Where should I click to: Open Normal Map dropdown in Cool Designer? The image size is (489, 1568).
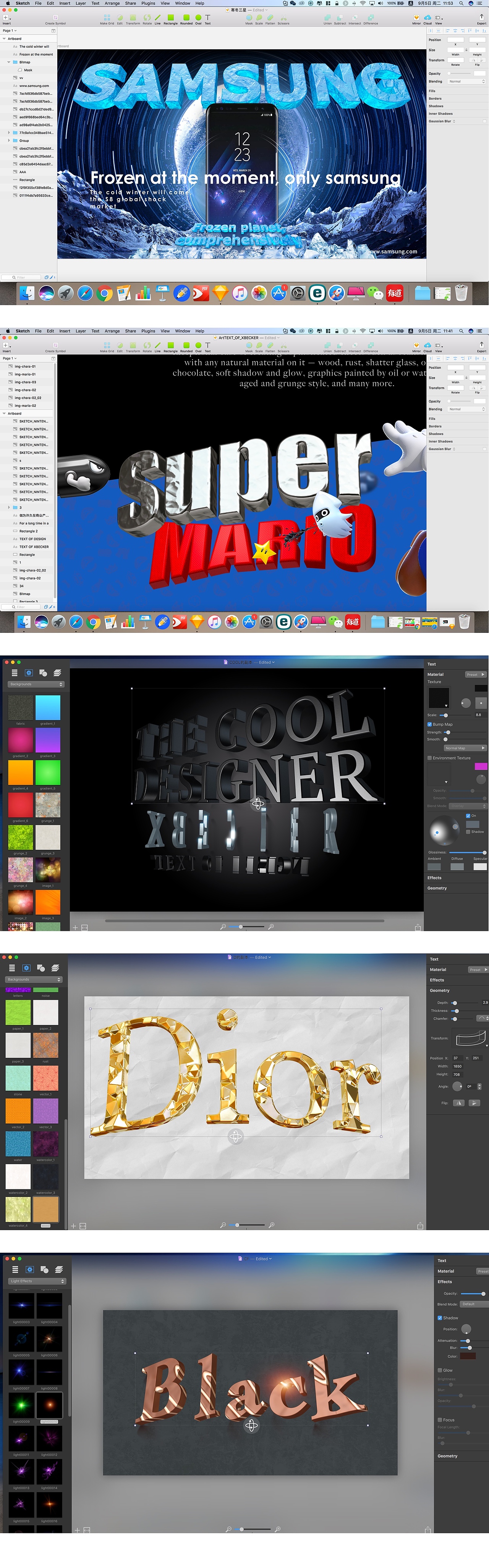point(465,748)
